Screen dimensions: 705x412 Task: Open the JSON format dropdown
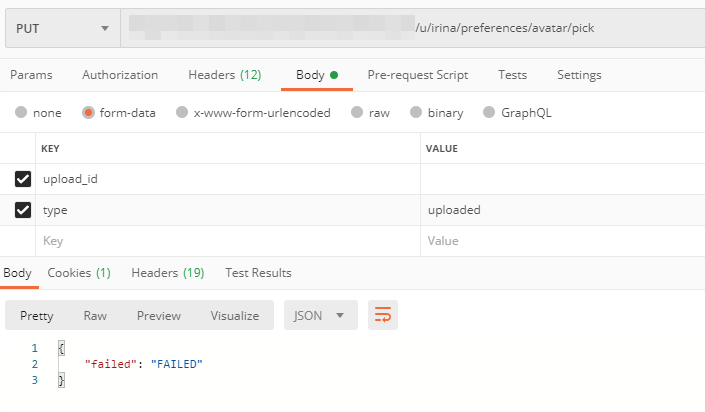click(x=321, y=315)
